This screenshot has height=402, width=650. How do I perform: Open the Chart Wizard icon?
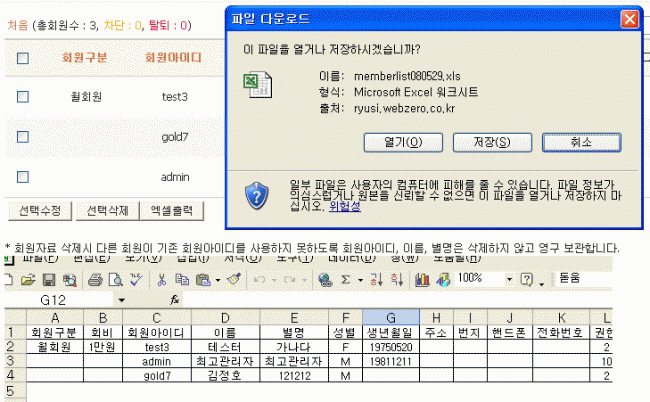(x=422, y=280)
